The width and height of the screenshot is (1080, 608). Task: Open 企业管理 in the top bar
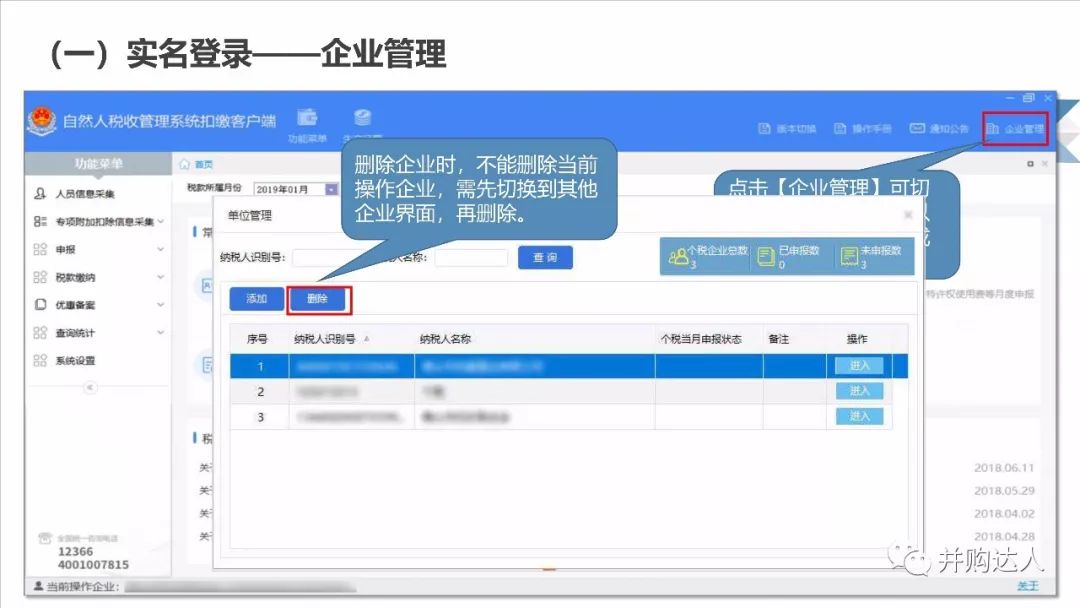(x=1015, y=129)
